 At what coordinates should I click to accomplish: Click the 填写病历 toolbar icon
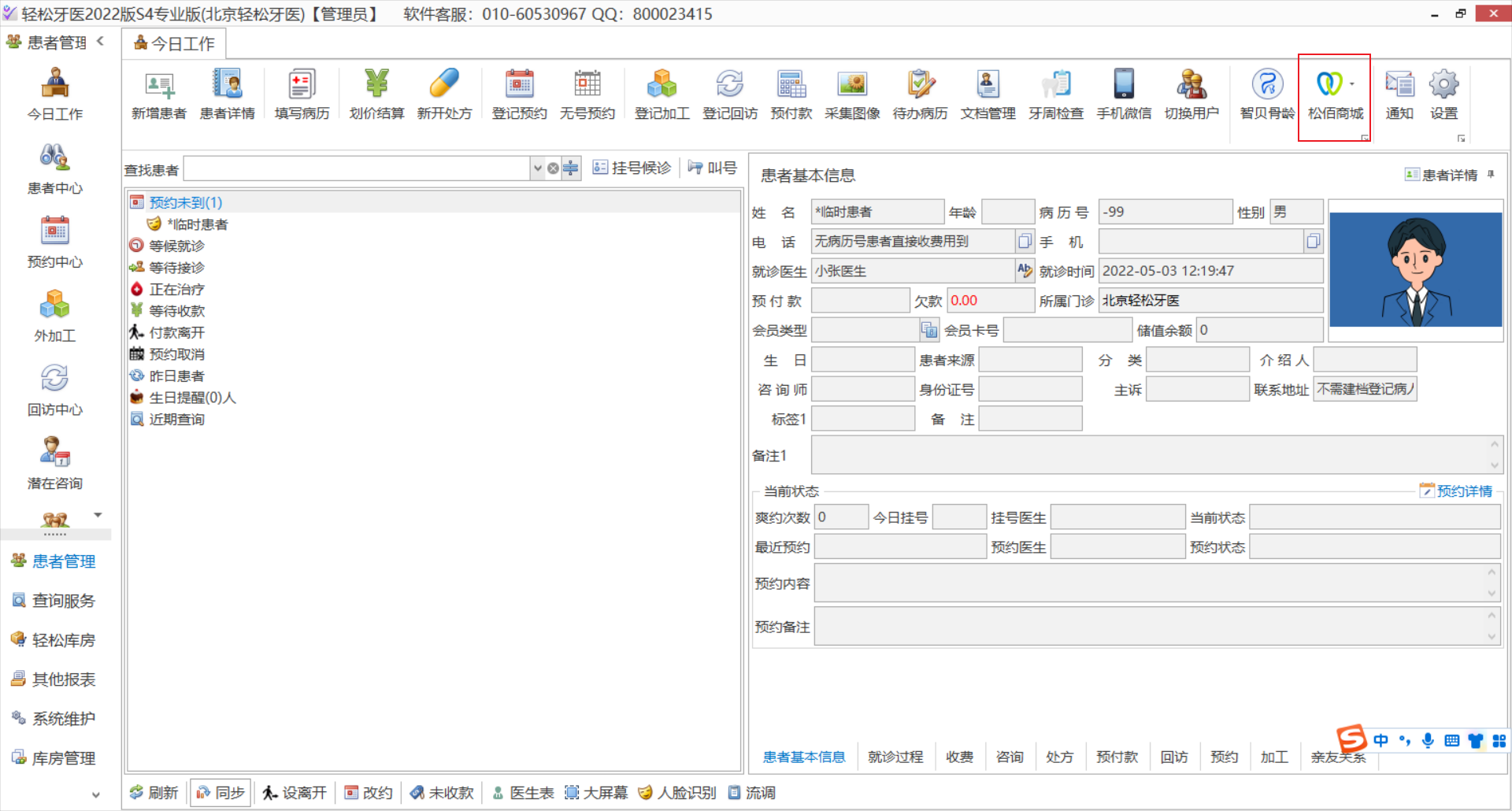coord(302,94)
